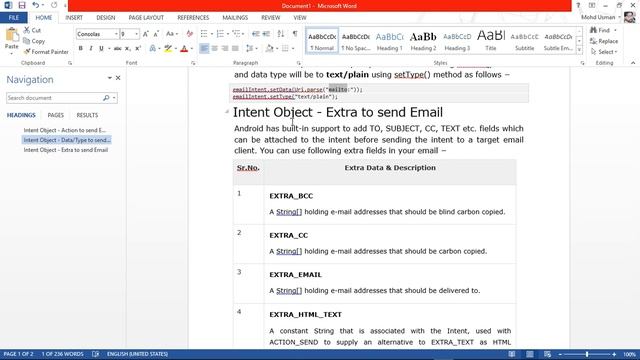Start a numbered list
The image size is (640, 360).
tap(220, 34)
